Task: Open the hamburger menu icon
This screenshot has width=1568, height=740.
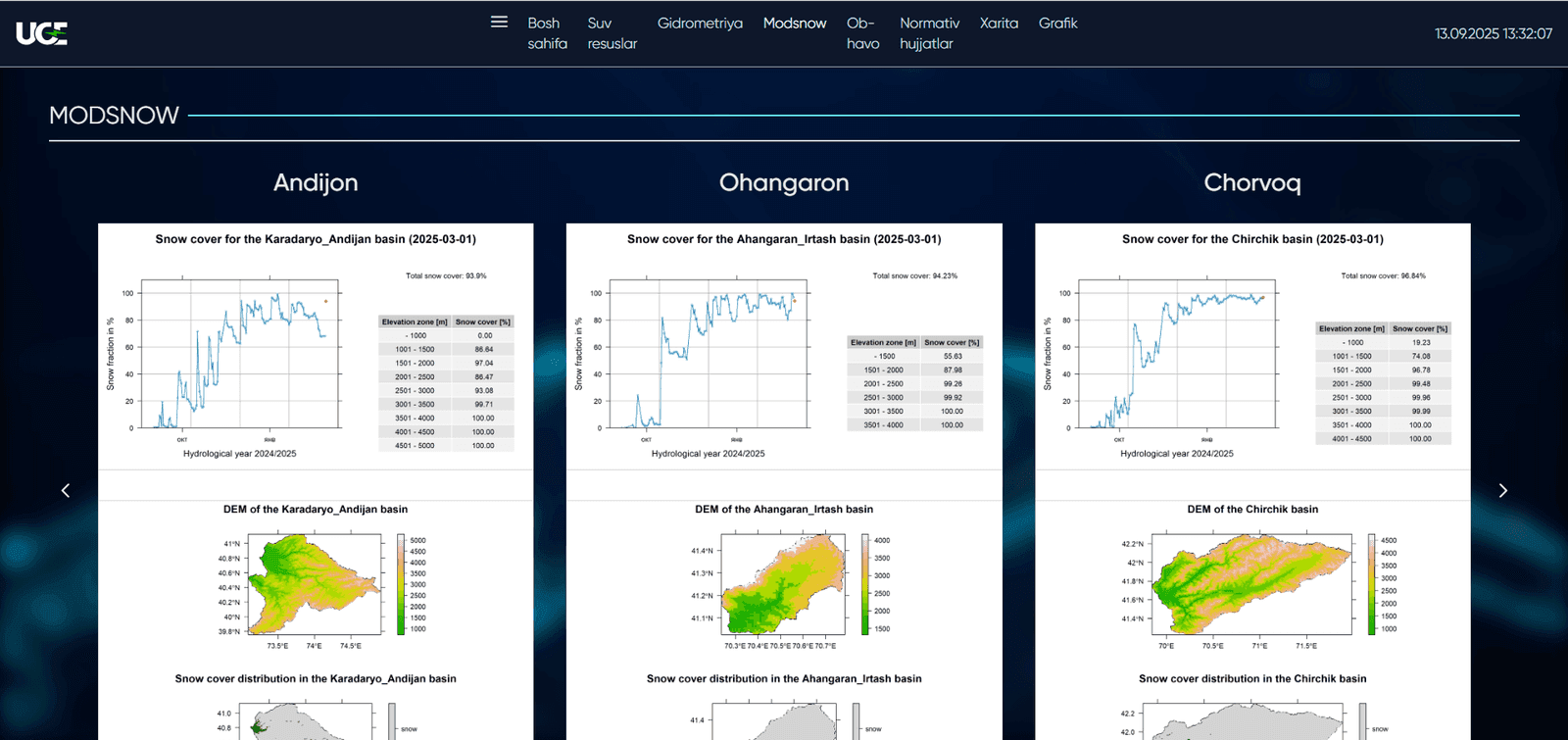Action: [x=499, y=22]
